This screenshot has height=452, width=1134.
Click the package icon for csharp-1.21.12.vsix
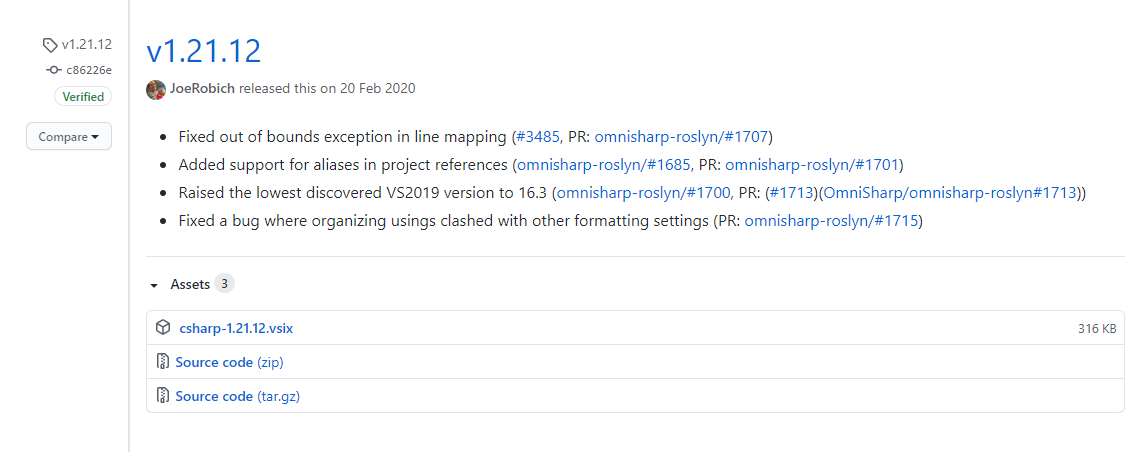coord(163,328)
